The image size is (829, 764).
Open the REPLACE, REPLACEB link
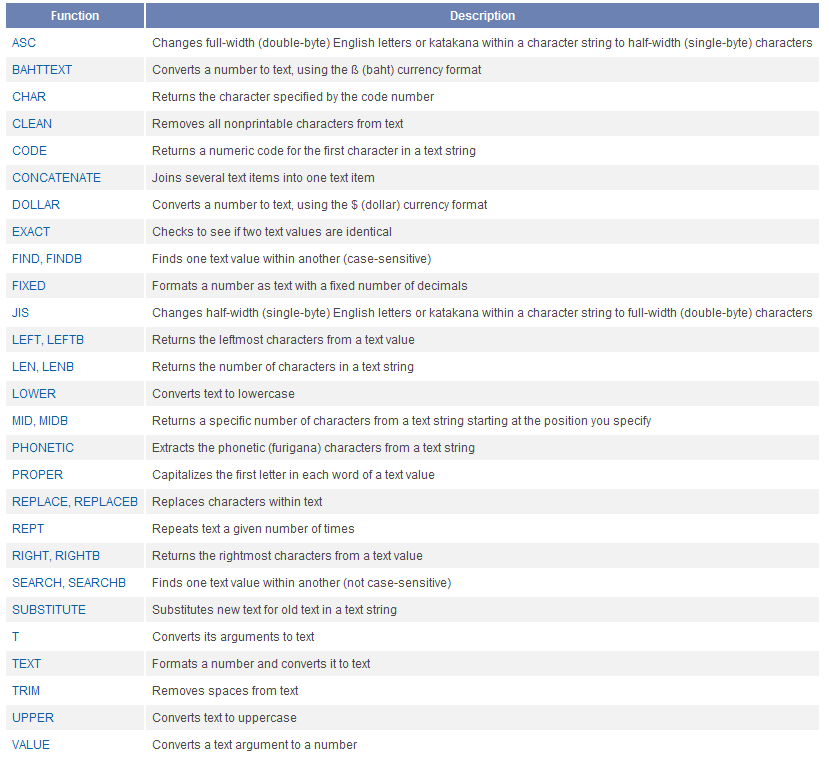(x=75, y=501)
